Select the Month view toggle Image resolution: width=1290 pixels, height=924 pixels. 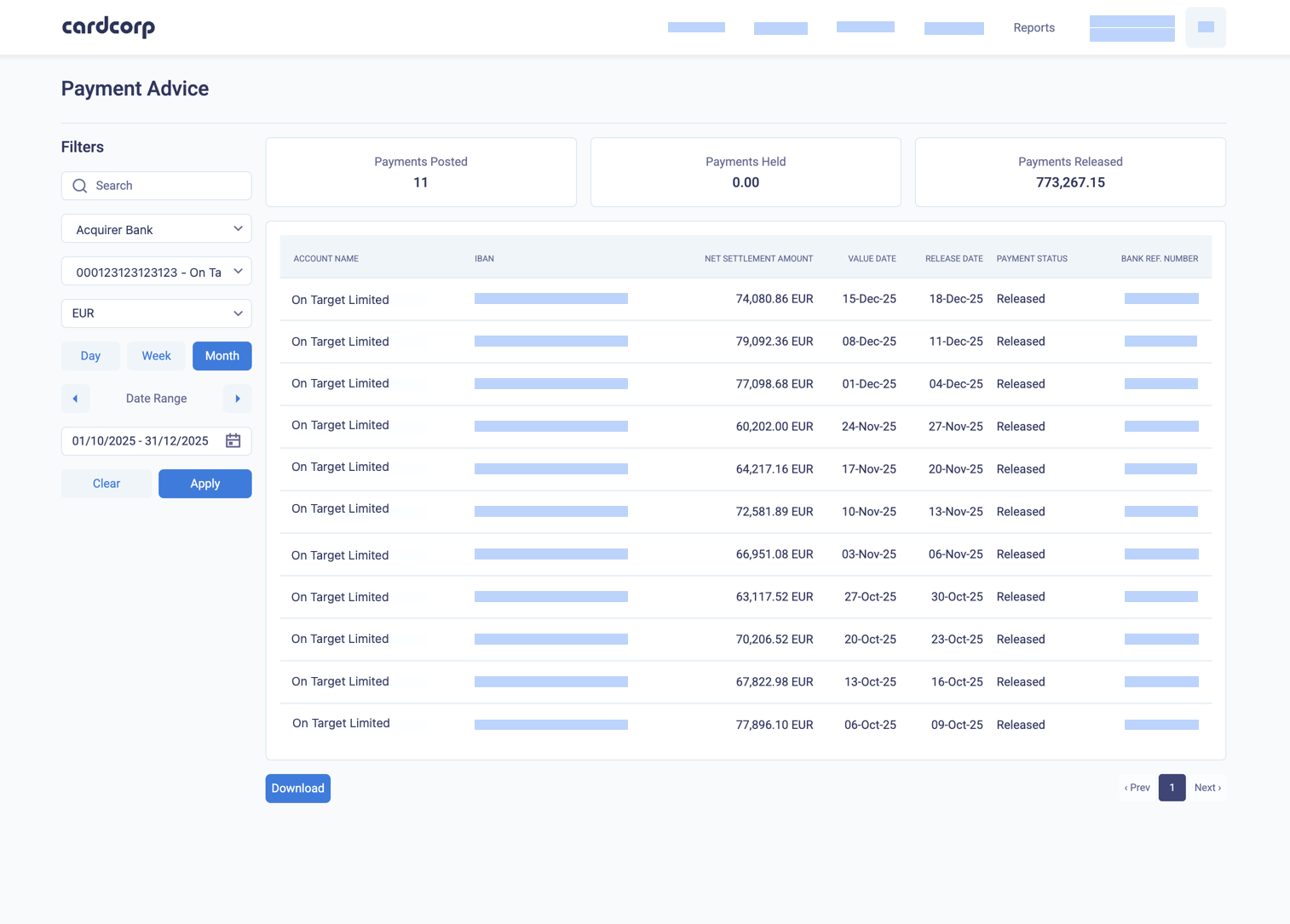[x=222, y=356]
